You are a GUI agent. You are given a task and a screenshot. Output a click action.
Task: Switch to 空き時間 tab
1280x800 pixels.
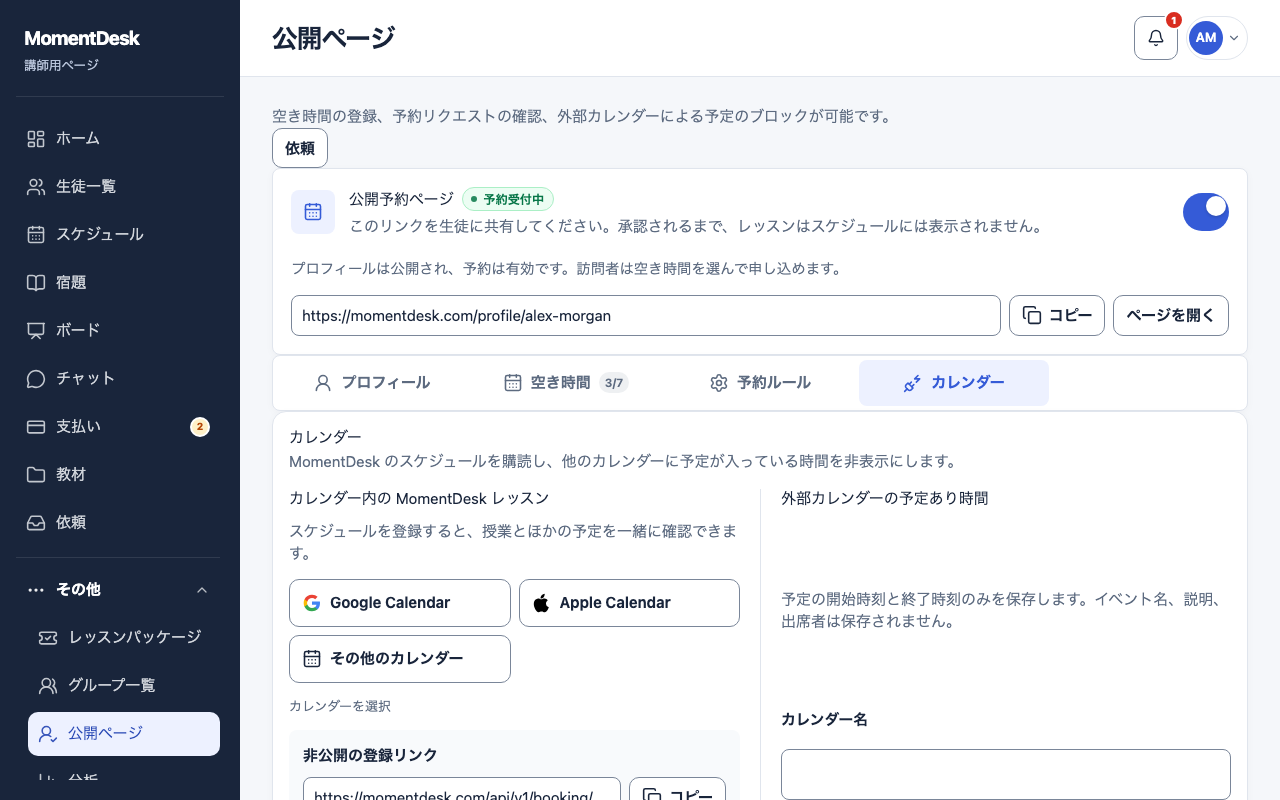[x=566, y=383]
